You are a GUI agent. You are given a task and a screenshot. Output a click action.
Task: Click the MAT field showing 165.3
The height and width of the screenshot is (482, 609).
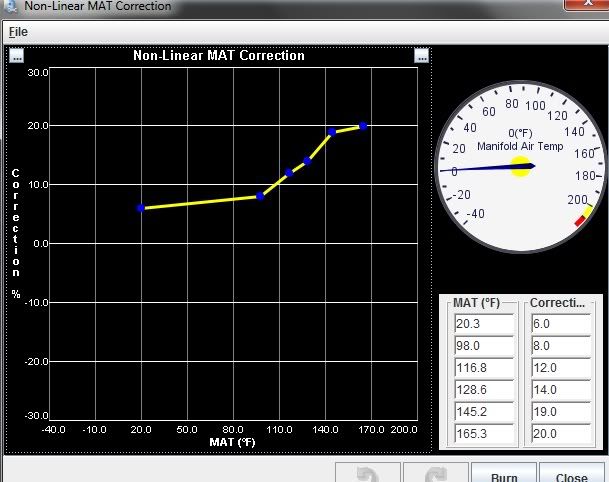point(484,434)
